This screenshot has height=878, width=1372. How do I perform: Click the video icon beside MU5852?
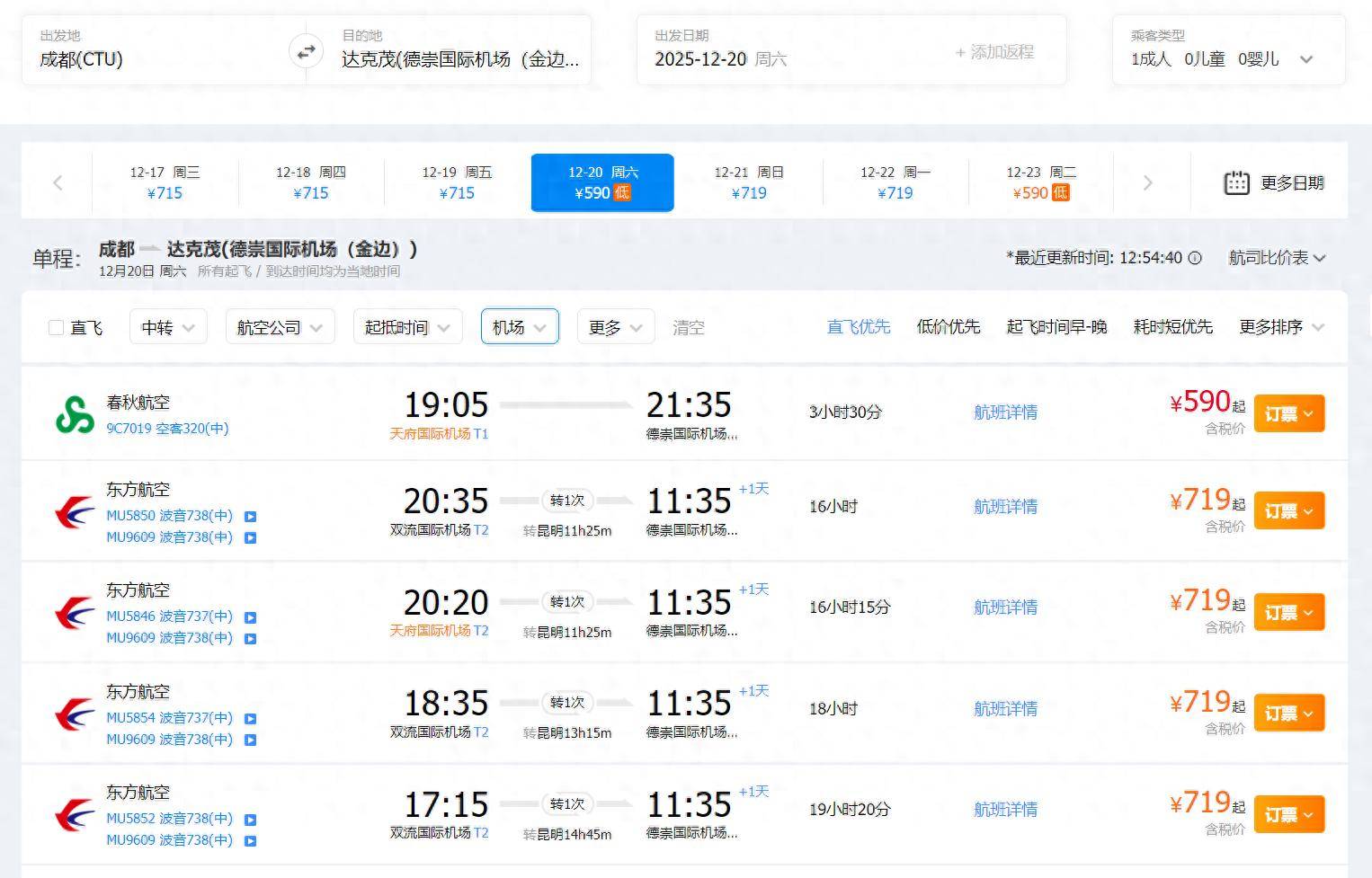251,820
